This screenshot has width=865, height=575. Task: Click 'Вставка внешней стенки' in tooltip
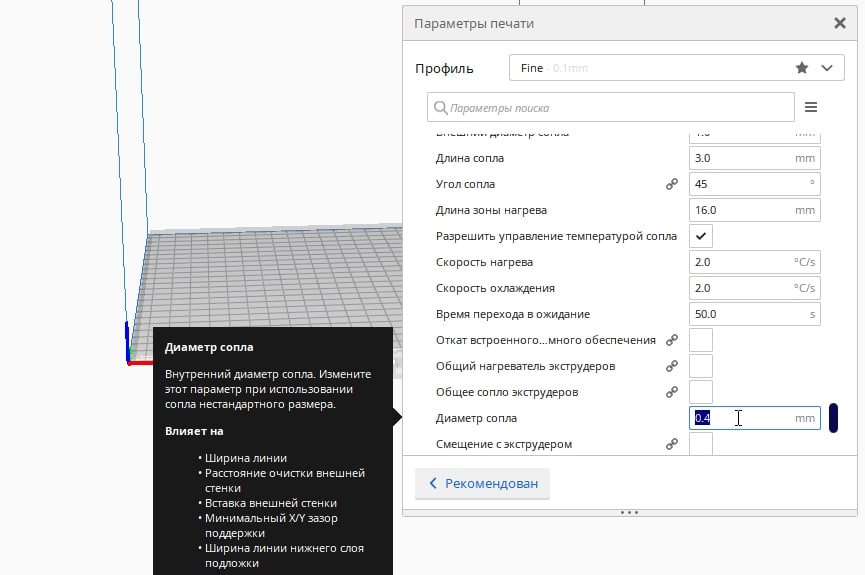[271, 503]
